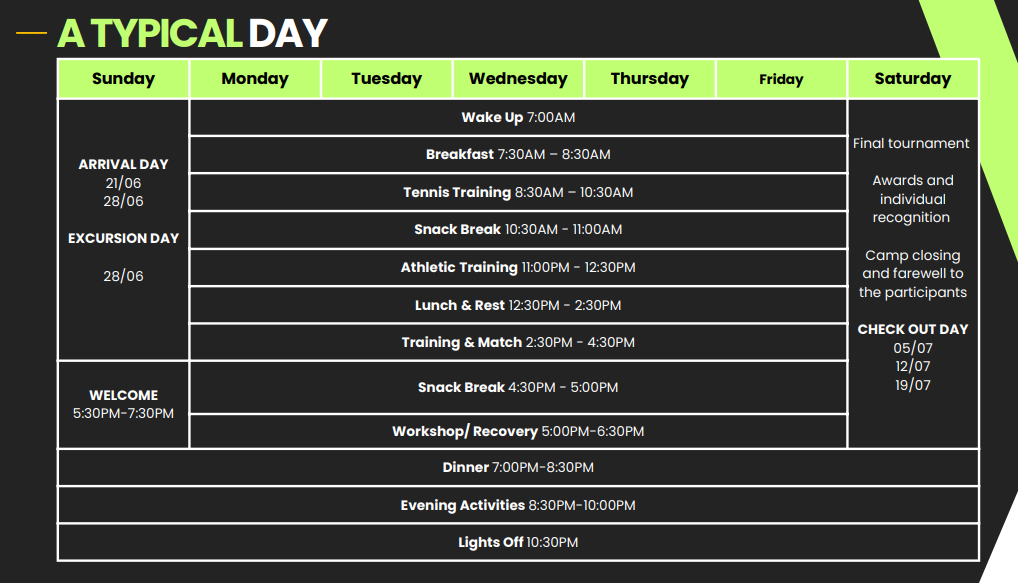The height and width of the screenshot is (583, 1018).
Task: Select the Breakfast 7:30AM – 8:30AM row
Action: coord(518,154)
